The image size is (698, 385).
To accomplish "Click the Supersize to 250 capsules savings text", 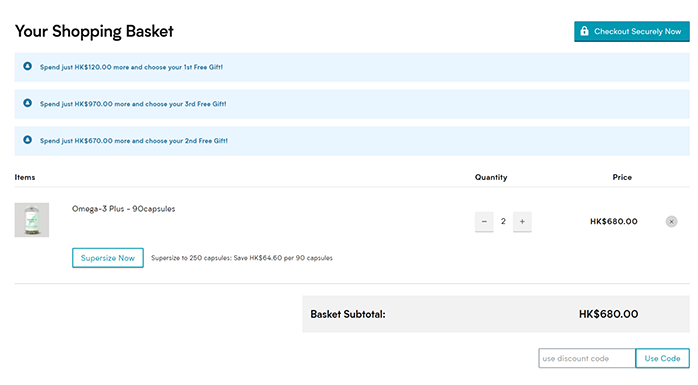I will [242, 258].
